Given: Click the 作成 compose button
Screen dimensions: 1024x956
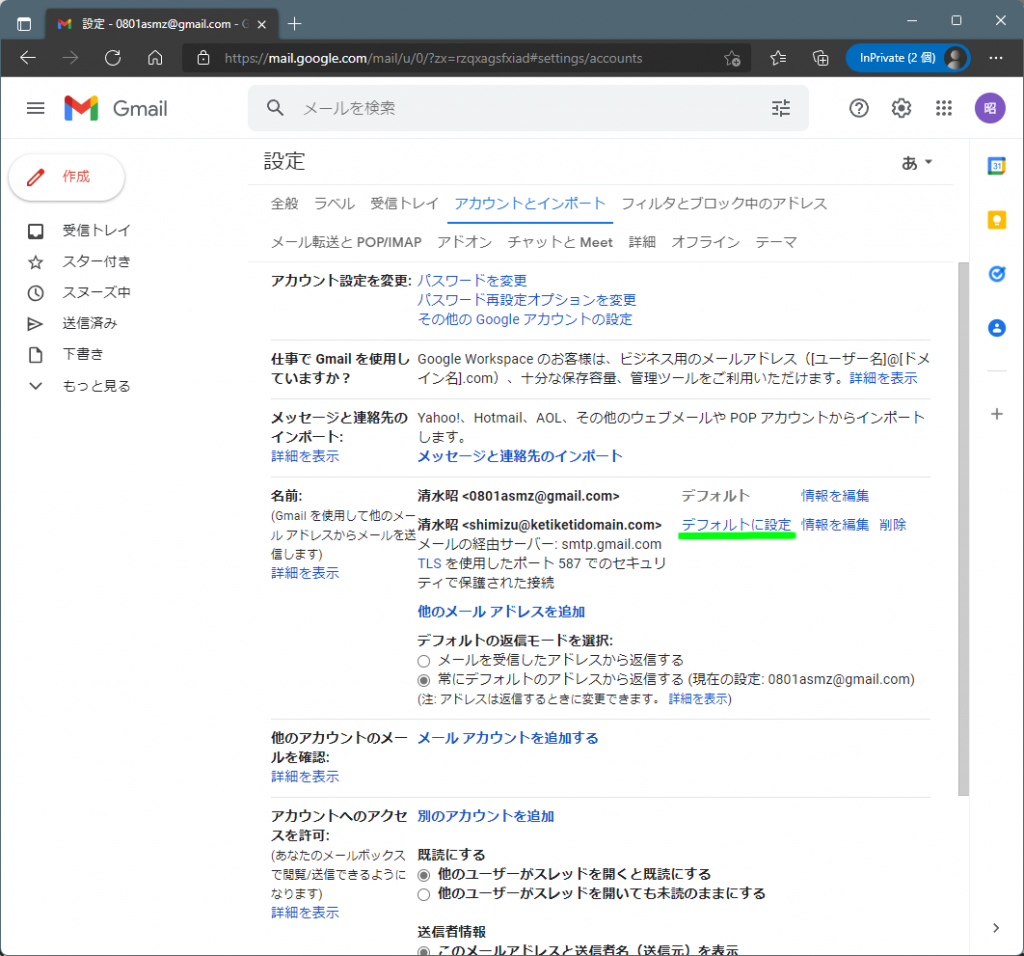Looking at the screenshot, I should 66,177.
